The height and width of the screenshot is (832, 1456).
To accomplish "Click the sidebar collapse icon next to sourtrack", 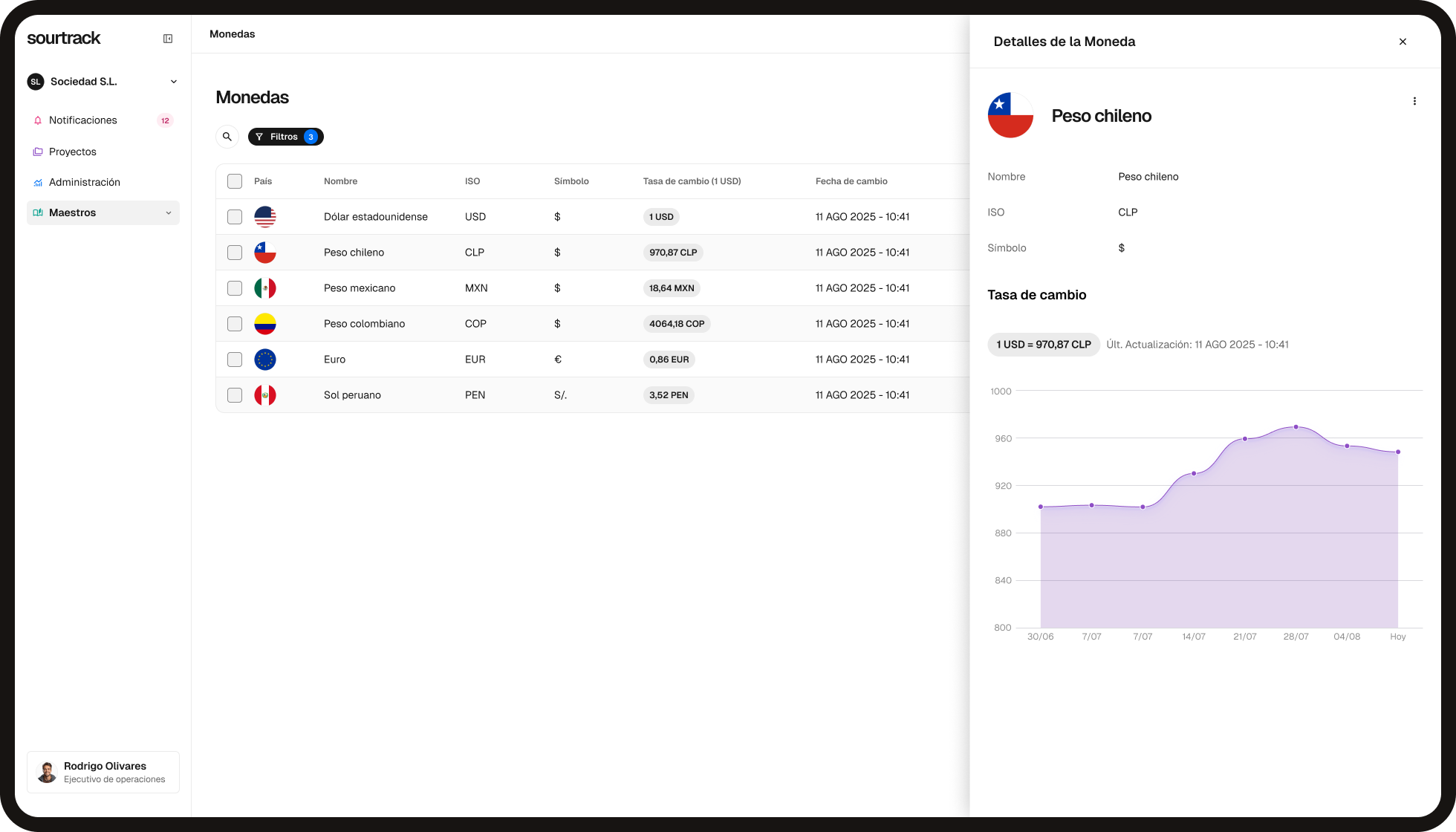I will point(167,38).
